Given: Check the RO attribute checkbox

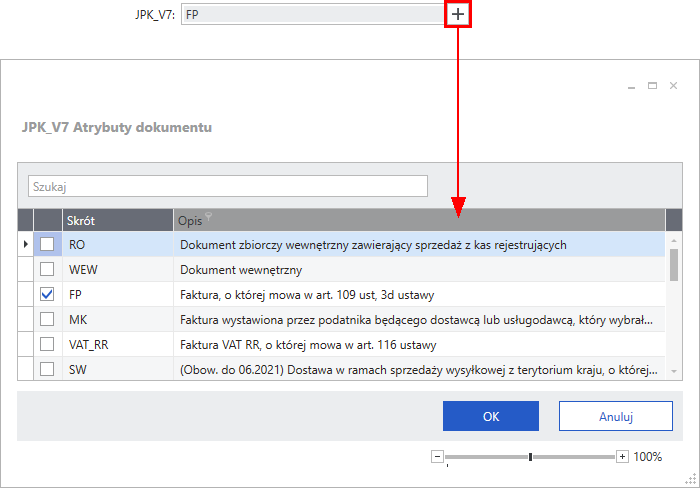Looking at the screenshot, I should [x=47, y=244].
